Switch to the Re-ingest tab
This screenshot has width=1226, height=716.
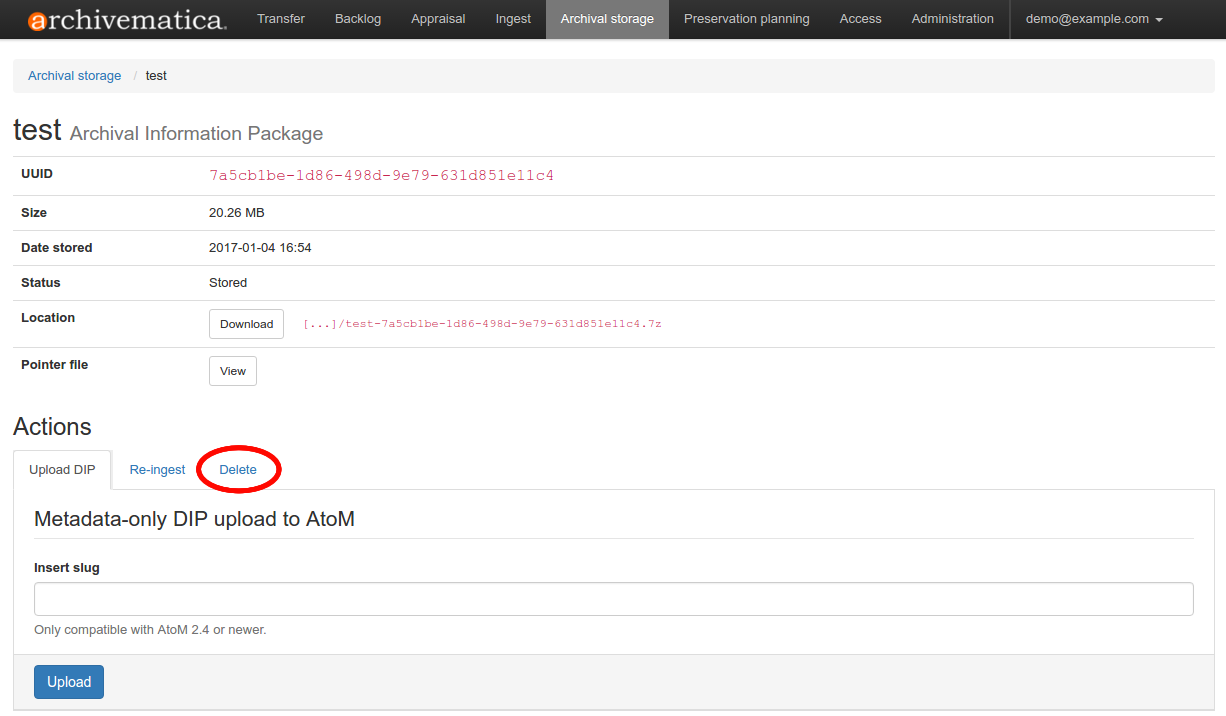tap(157, 470)
